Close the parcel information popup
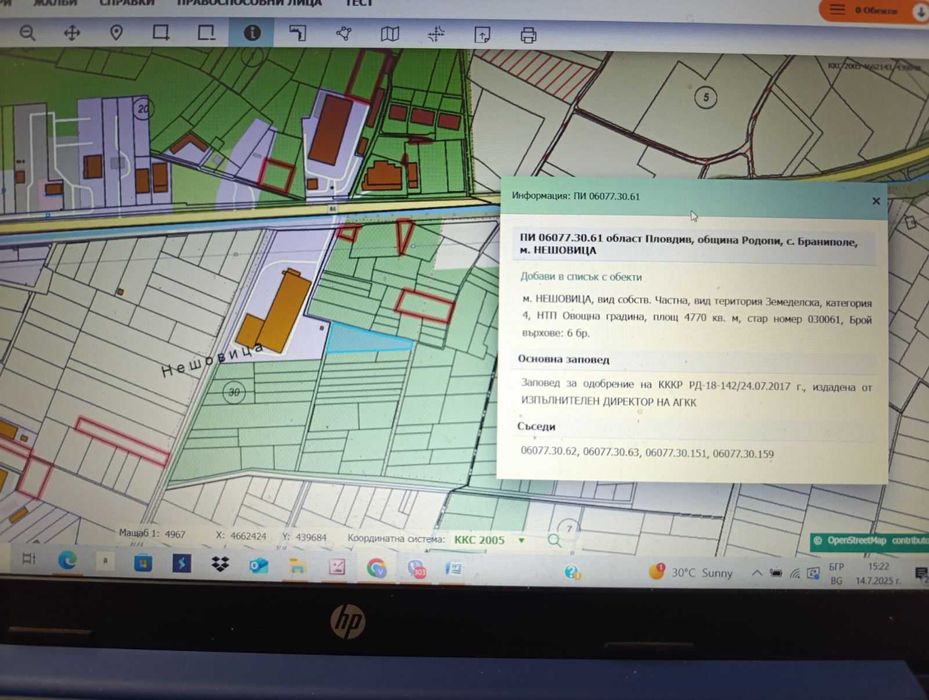Image resolution: width=929 pixels, height=700 pixels. point(876,201)
